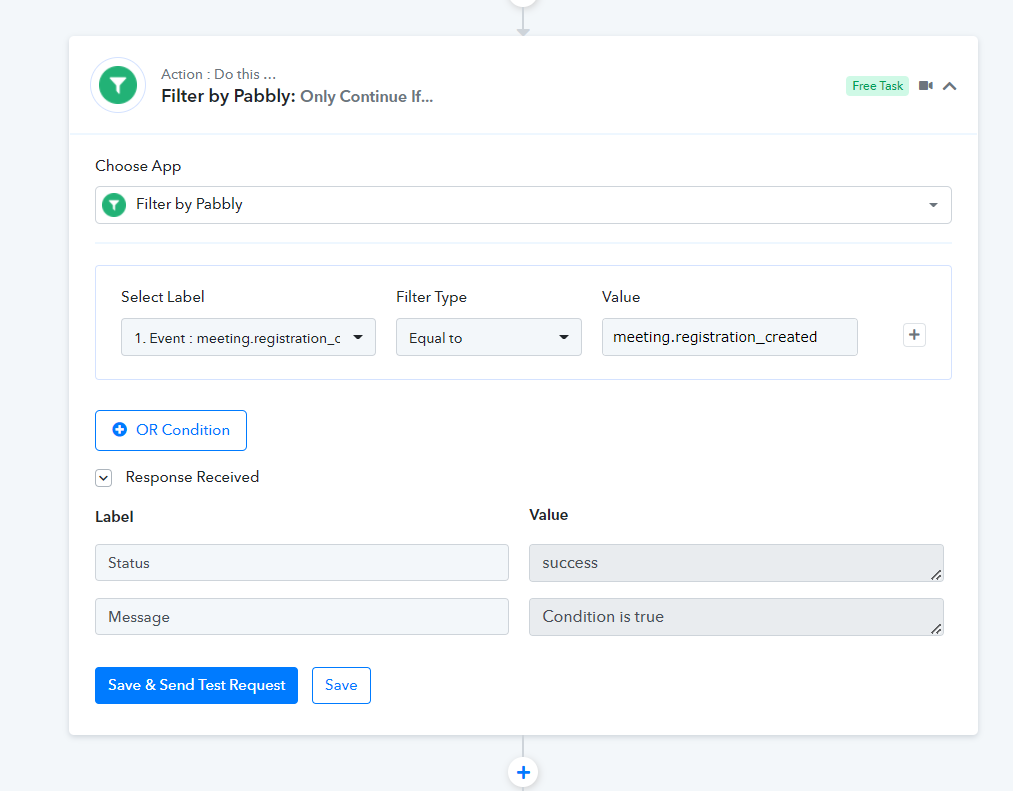
Task: Click the small filter icon in Choose App field
Action: [x=114, y=205]
